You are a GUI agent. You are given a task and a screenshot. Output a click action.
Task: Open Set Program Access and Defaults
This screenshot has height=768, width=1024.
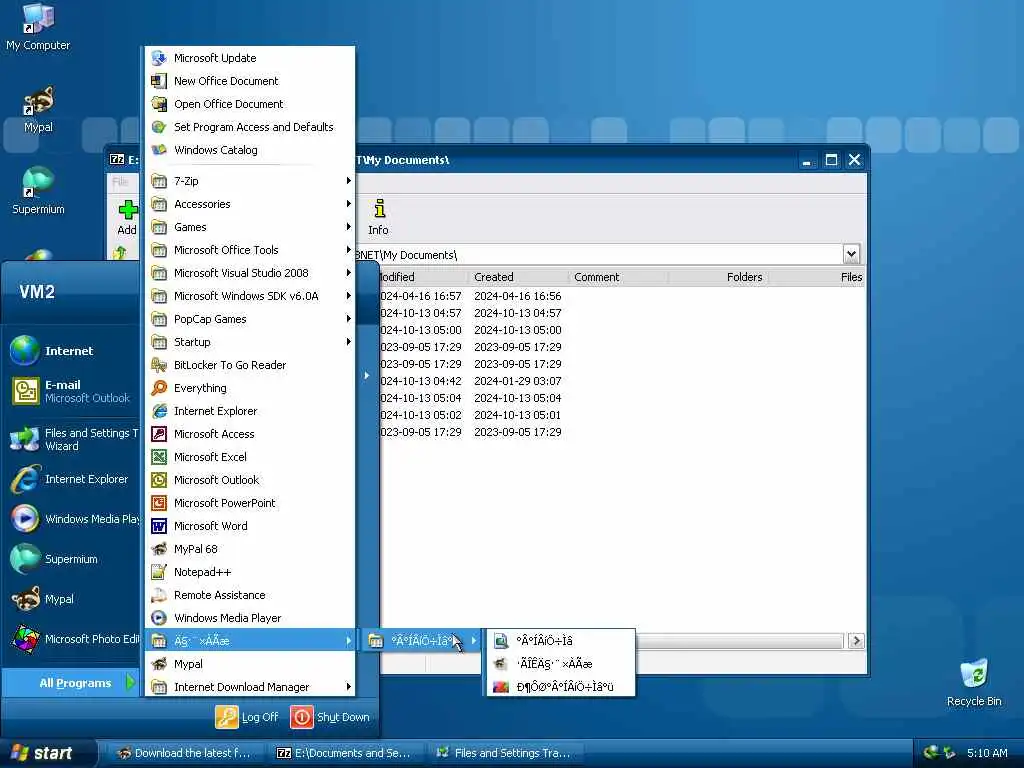tap(249, 127)
